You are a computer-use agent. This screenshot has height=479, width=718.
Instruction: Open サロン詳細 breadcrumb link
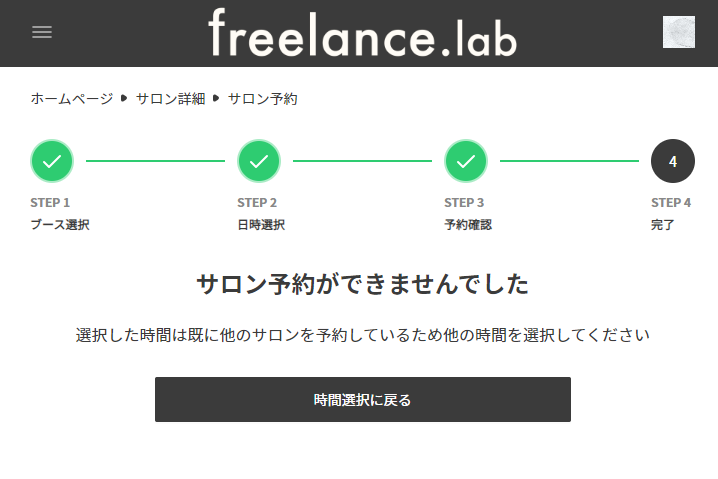[170, 99]
